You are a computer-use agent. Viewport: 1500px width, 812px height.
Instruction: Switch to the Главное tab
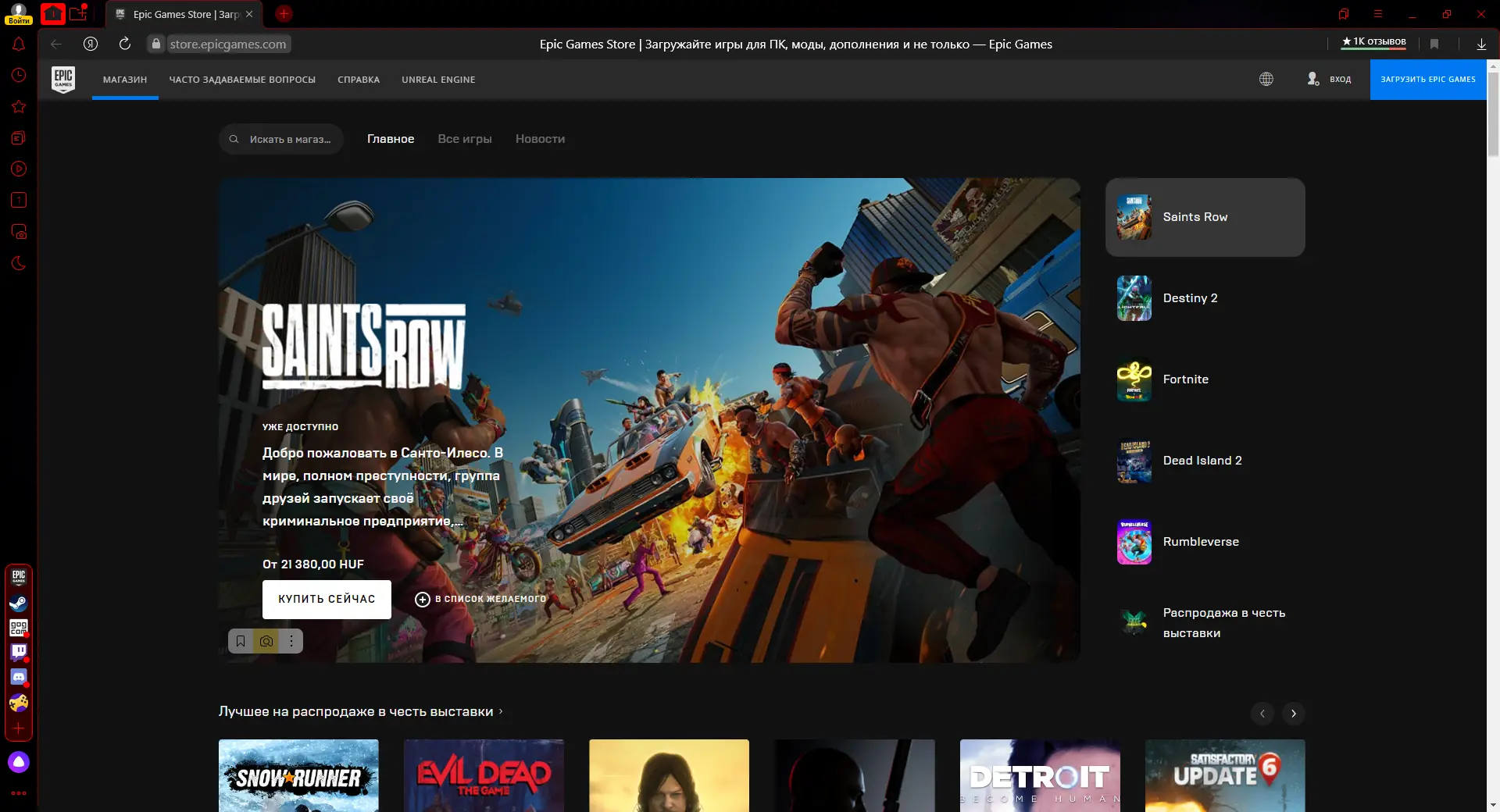[x=391, y=139]
